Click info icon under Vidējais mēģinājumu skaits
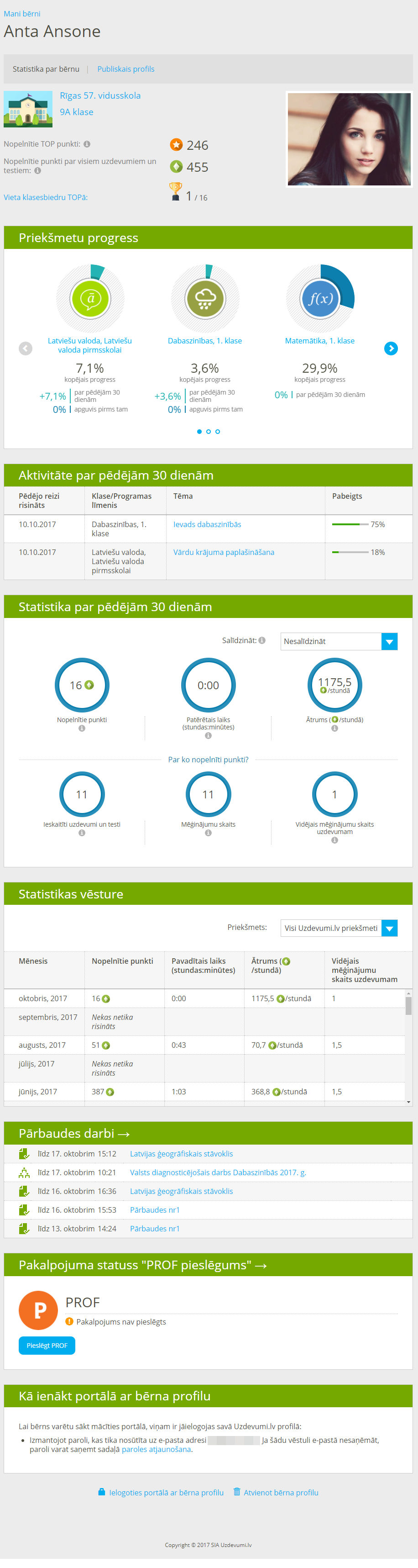Viewport: 418px width, 1568px height. pyautogui.click(x=334, y=840)
